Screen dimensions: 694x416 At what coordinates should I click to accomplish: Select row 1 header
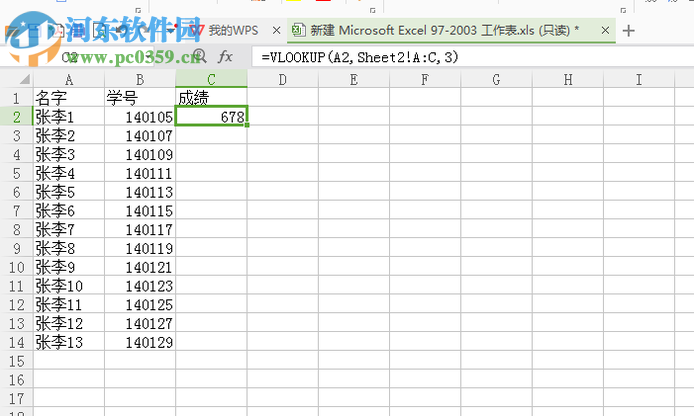(x=16, y=98)
